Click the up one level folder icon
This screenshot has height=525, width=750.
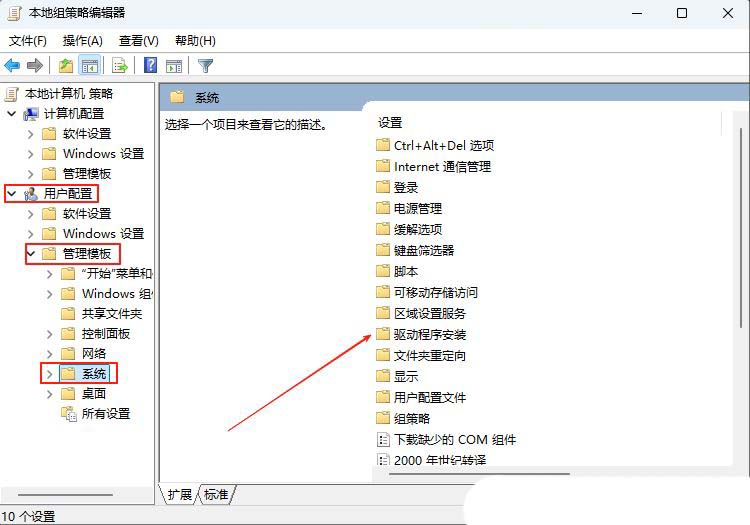[66, 66]
